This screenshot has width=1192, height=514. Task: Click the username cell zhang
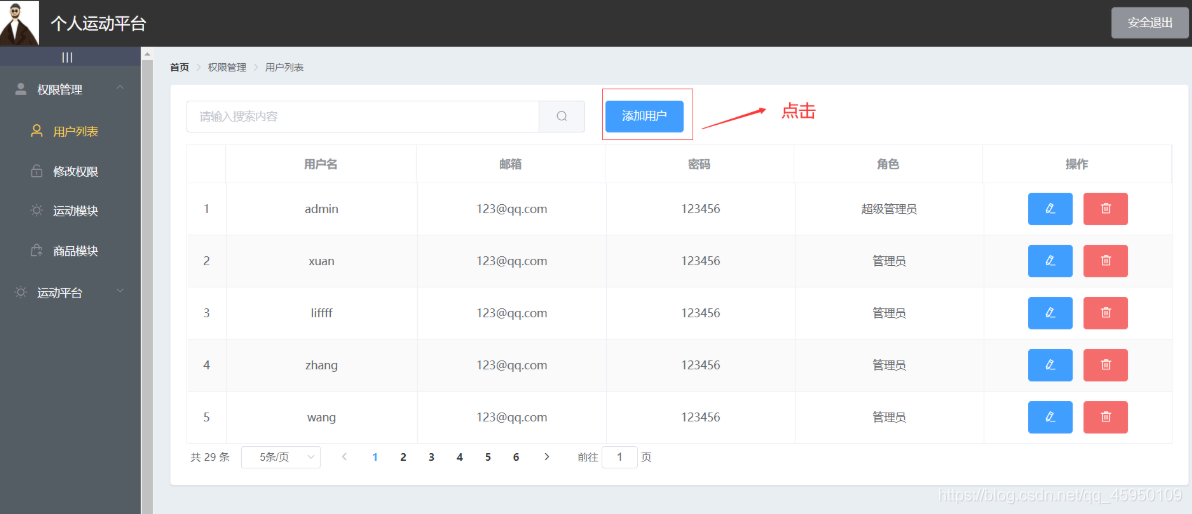(322, 365)
